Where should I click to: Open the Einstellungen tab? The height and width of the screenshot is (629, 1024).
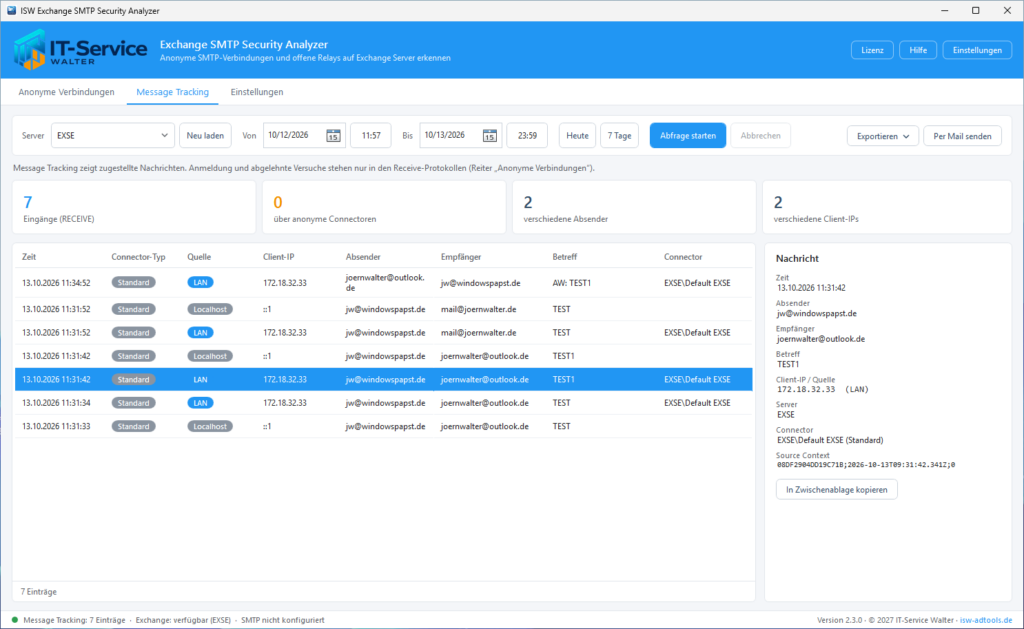257,92
